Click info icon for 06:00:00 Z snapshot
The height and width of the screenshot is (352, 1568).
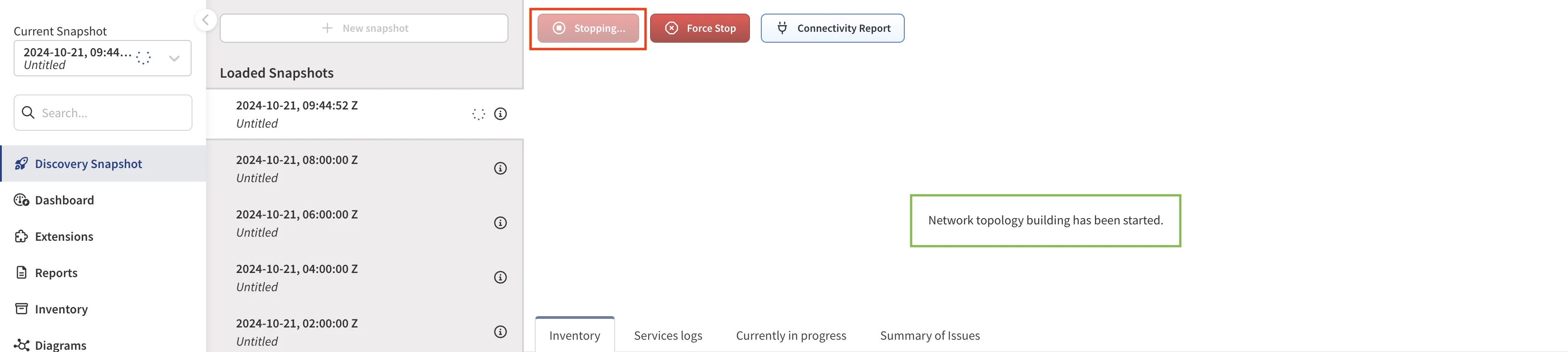coord(500,223)
